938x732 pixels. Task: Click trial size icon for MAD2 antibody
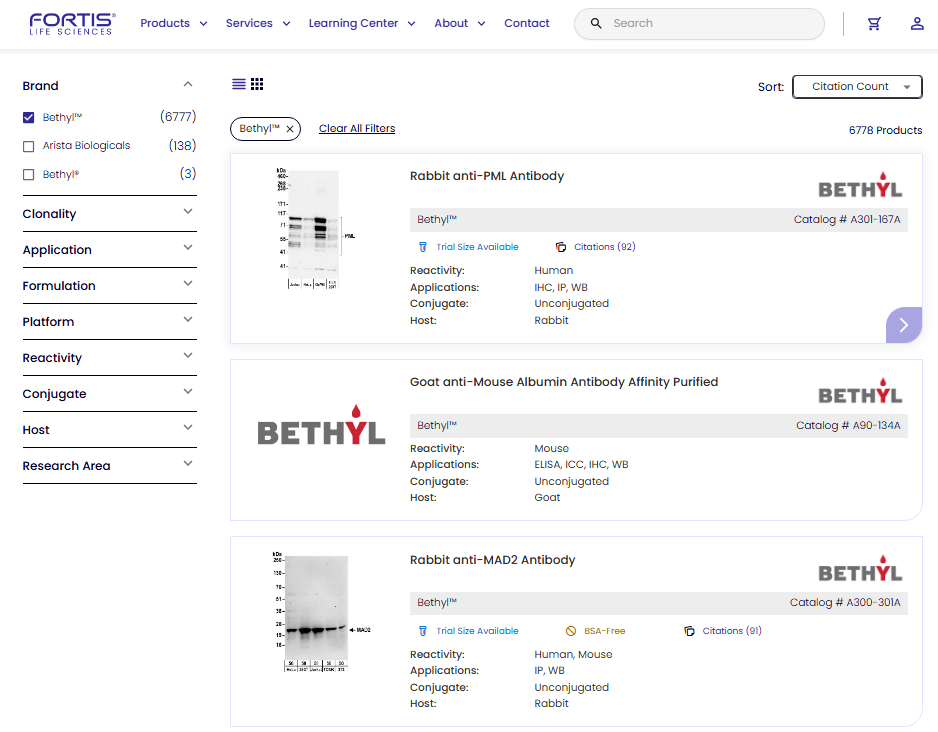coord(423,631)
